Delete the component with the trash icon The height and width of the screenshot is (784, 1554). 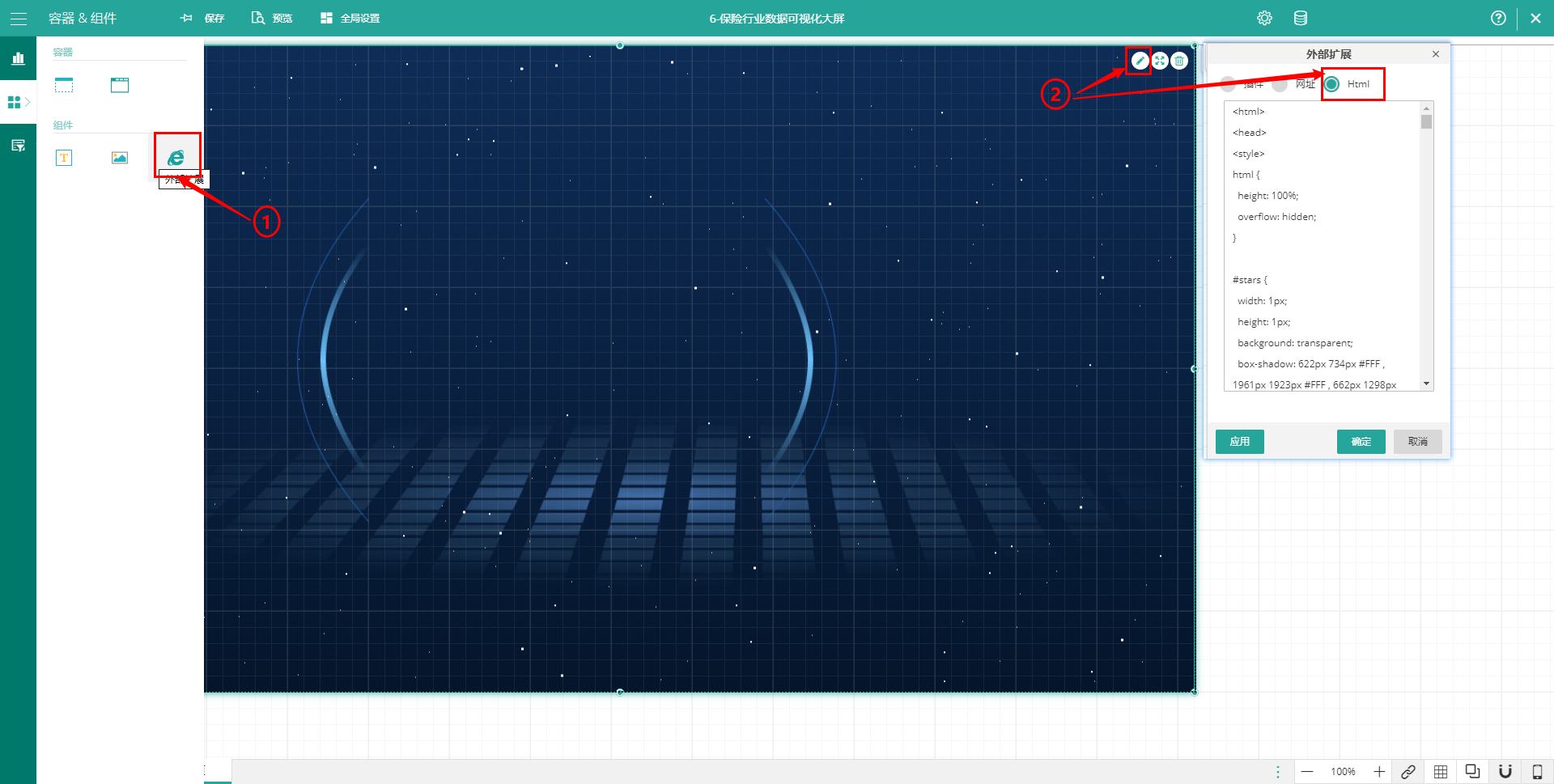click(x=1179, y=61)
